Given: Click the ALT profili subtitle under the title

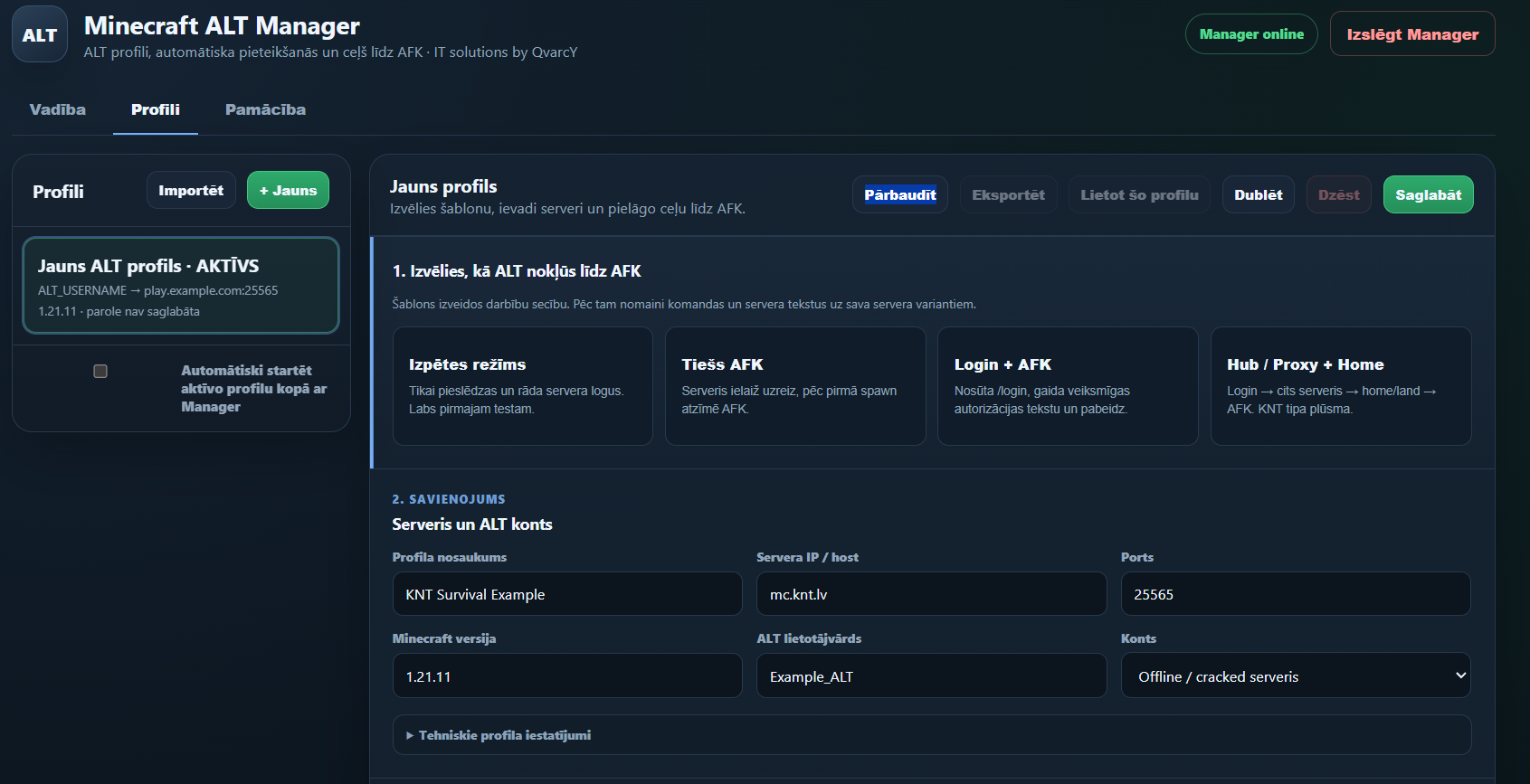Looking at the screenshot, I should [x=330, y=52].
